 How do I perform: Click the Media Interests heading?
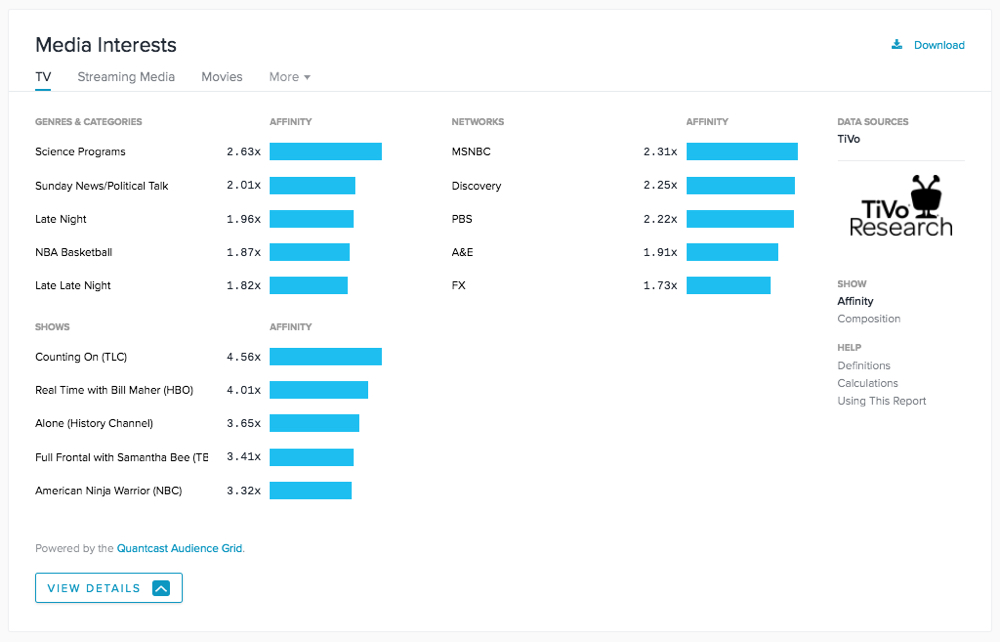[x=106, y=45]
